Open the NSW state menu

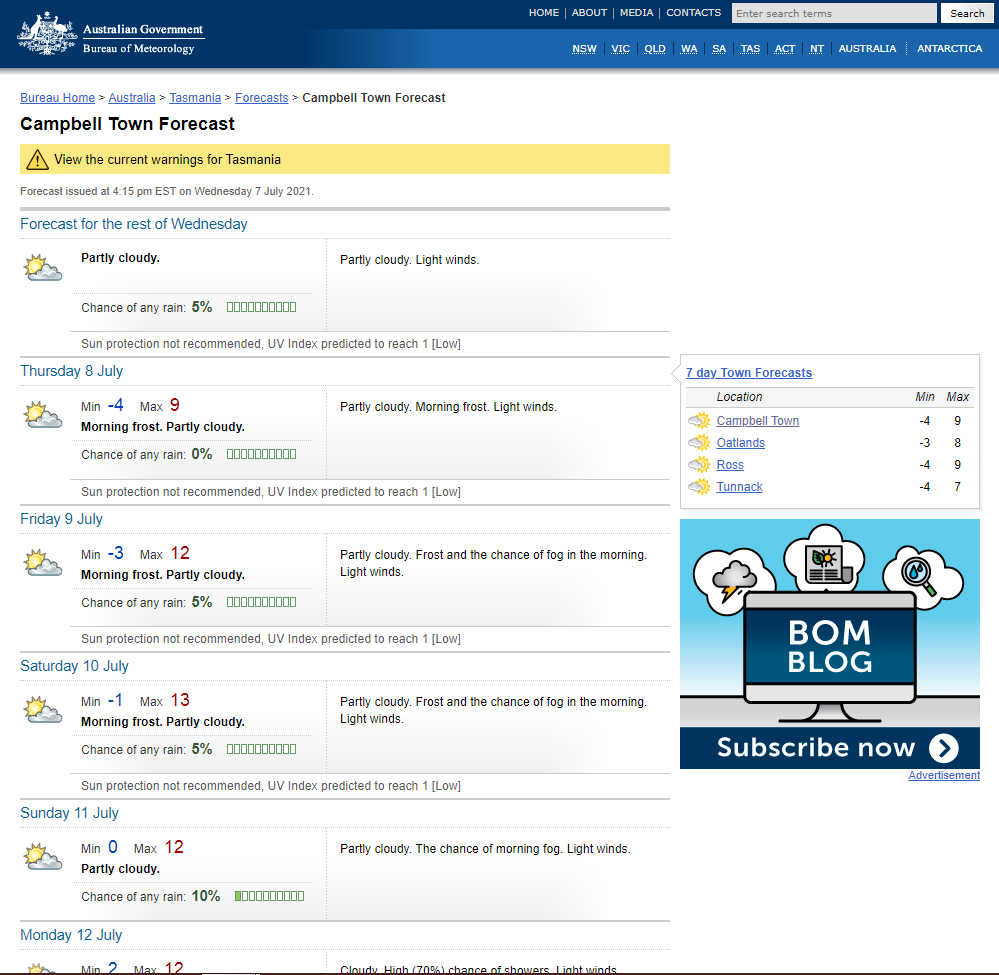click(584, 49)
